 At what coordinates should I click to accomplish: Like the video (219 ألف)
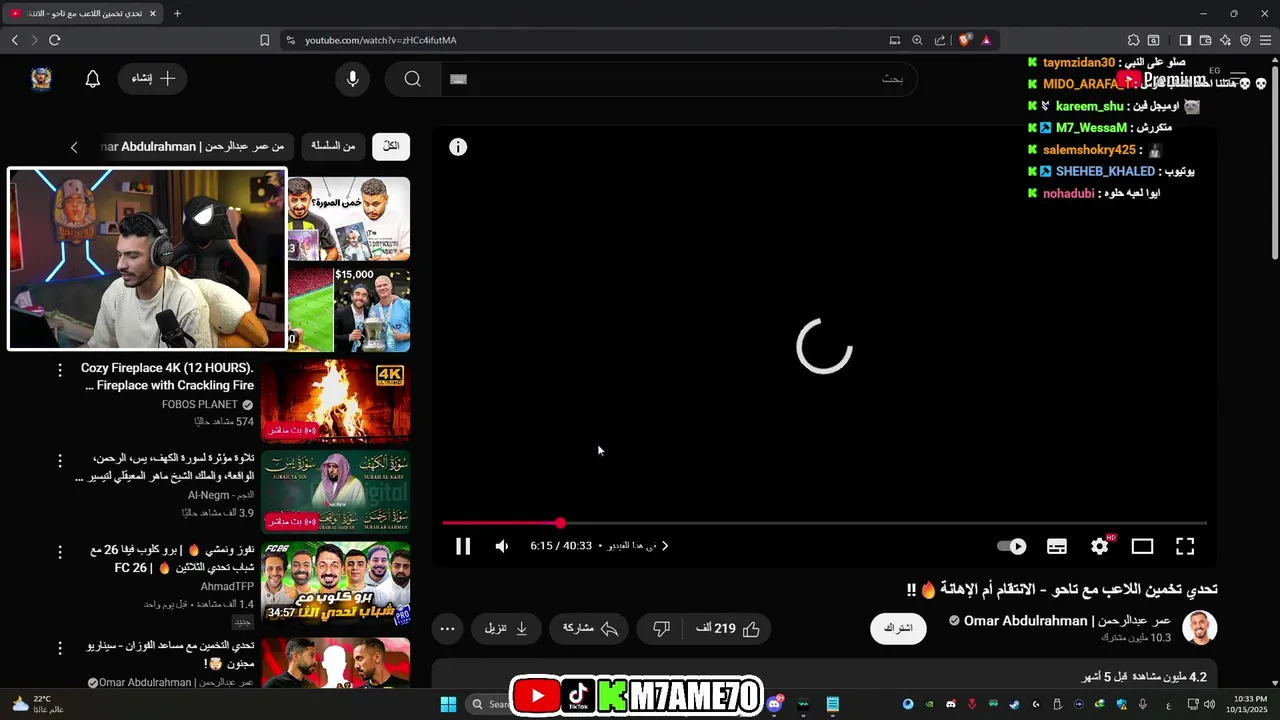[728, 628]
